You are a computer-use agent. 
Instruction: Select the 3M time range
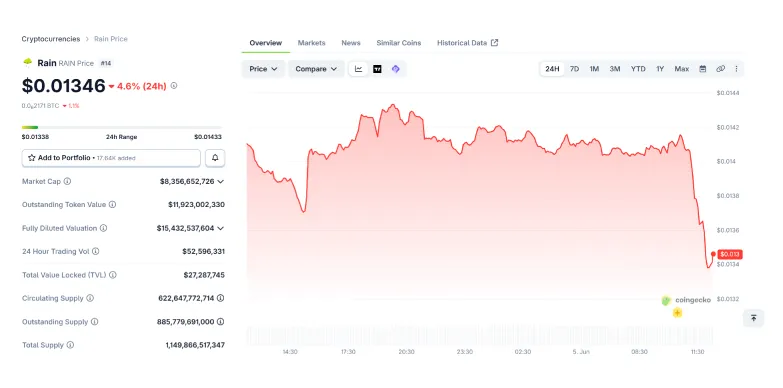(x=615, y=69)
